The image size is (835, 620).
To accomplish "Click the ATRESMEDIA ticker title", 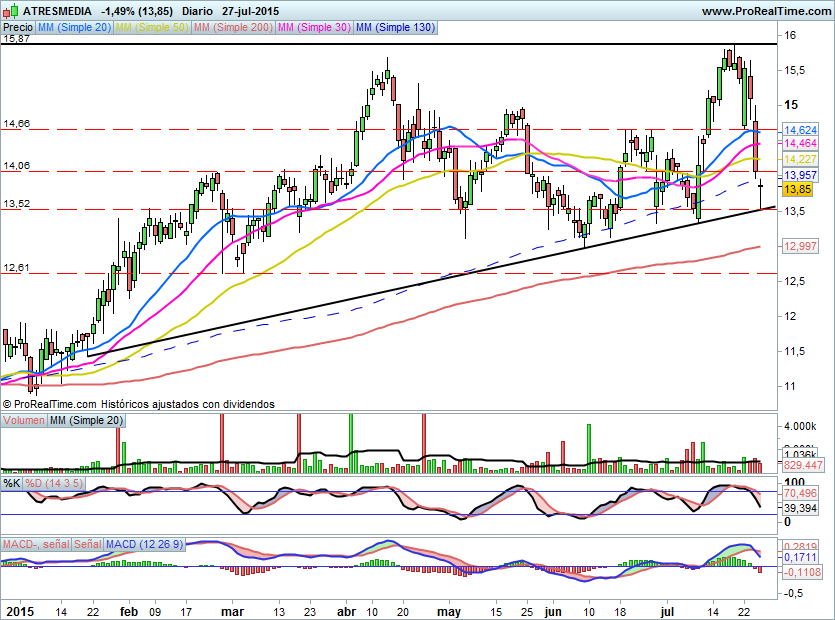I will (x=57, y=11).
